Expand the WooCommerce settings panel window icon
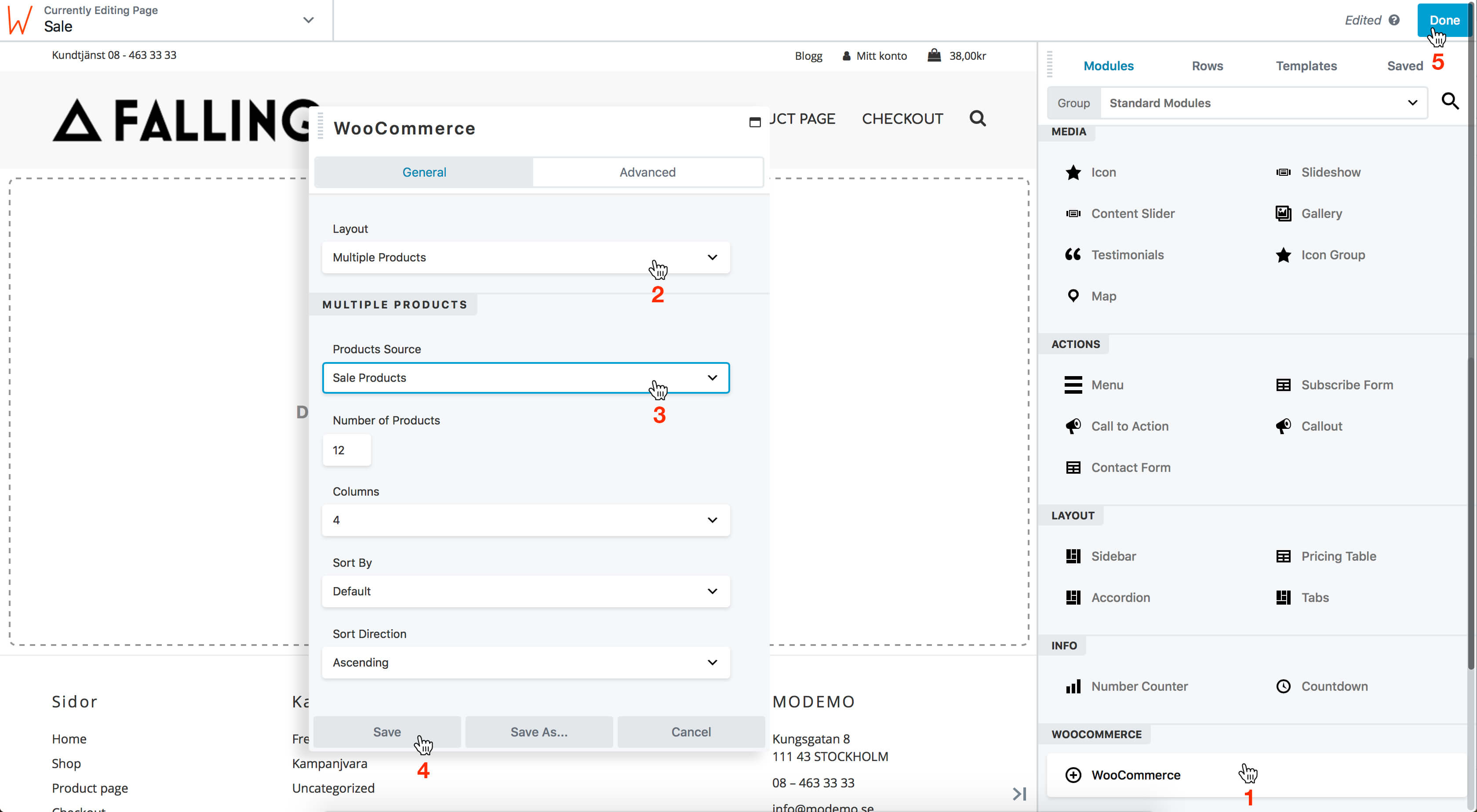The image size is (1477, 812). (755, 122)
